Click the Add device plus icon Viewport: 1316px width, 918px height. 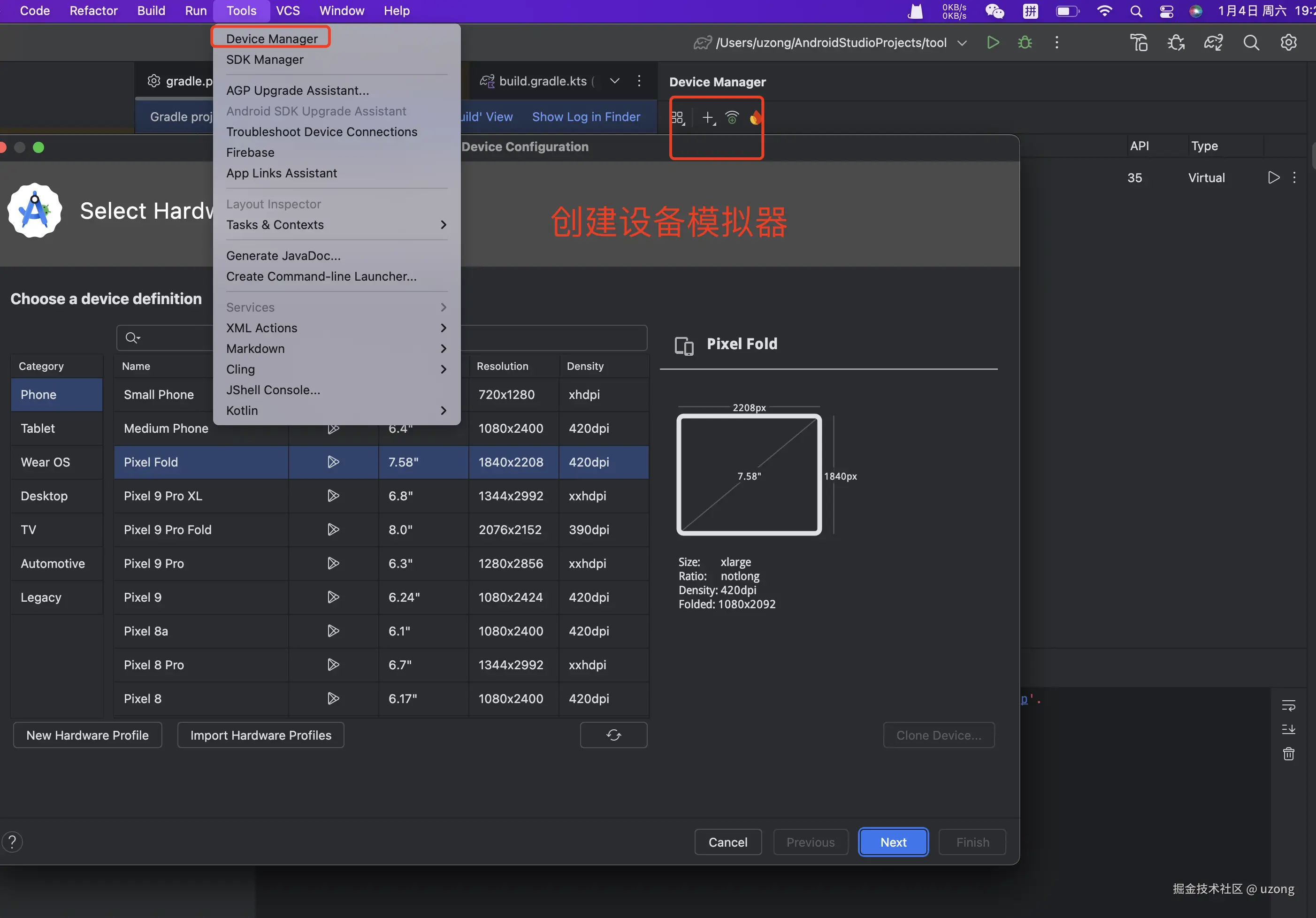tap(708, 117)
